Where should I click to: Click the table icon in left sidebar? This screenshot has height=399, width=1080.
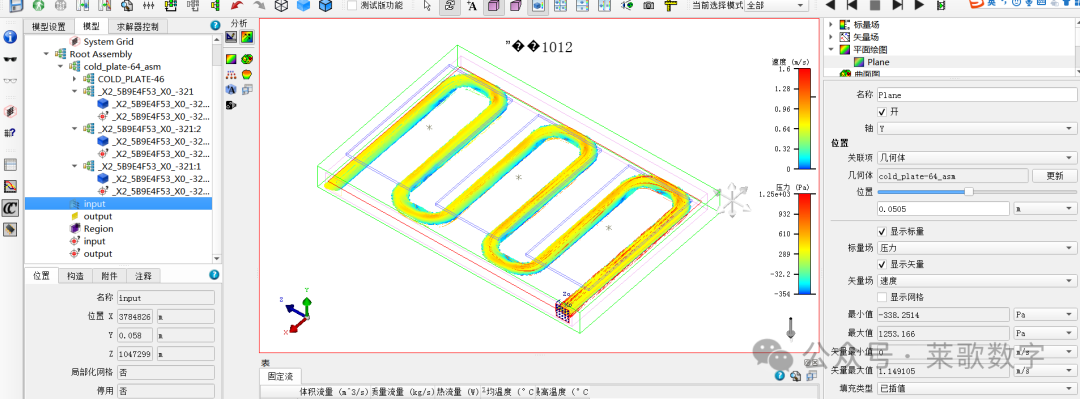pos(10,165)
